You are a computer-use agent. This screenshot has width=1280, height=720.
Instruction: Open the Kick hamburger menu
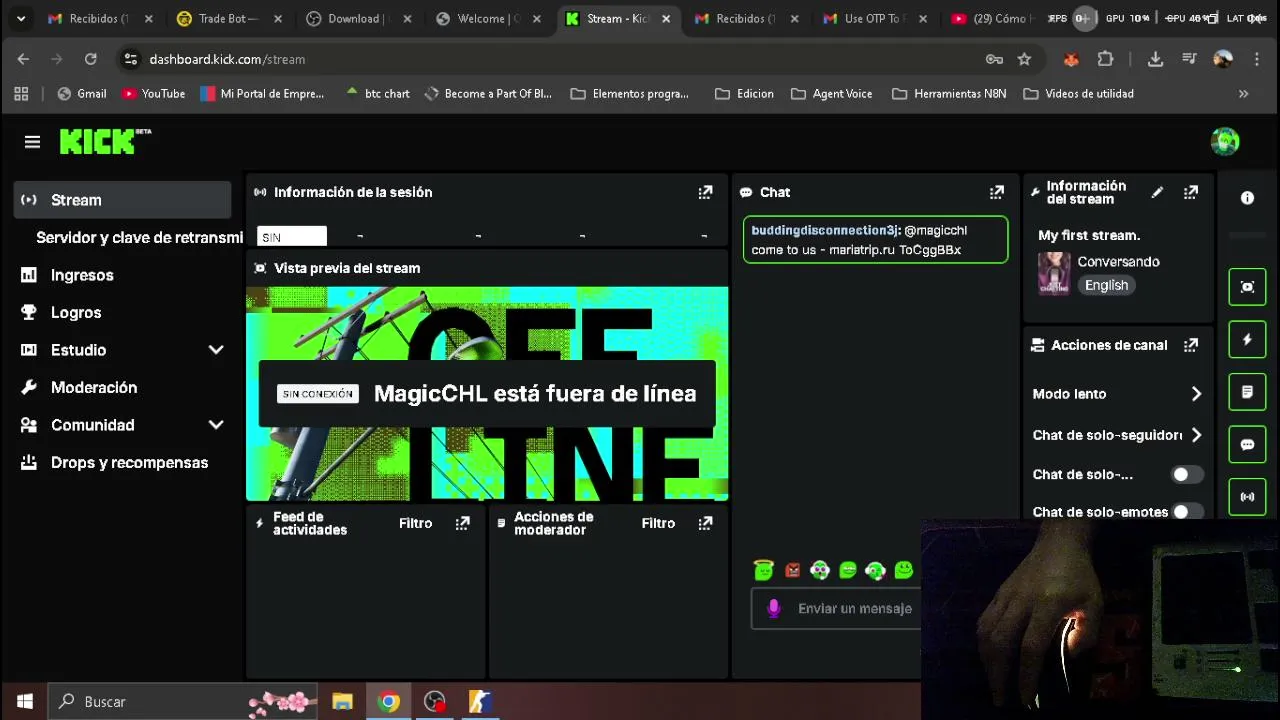[32, 142]
